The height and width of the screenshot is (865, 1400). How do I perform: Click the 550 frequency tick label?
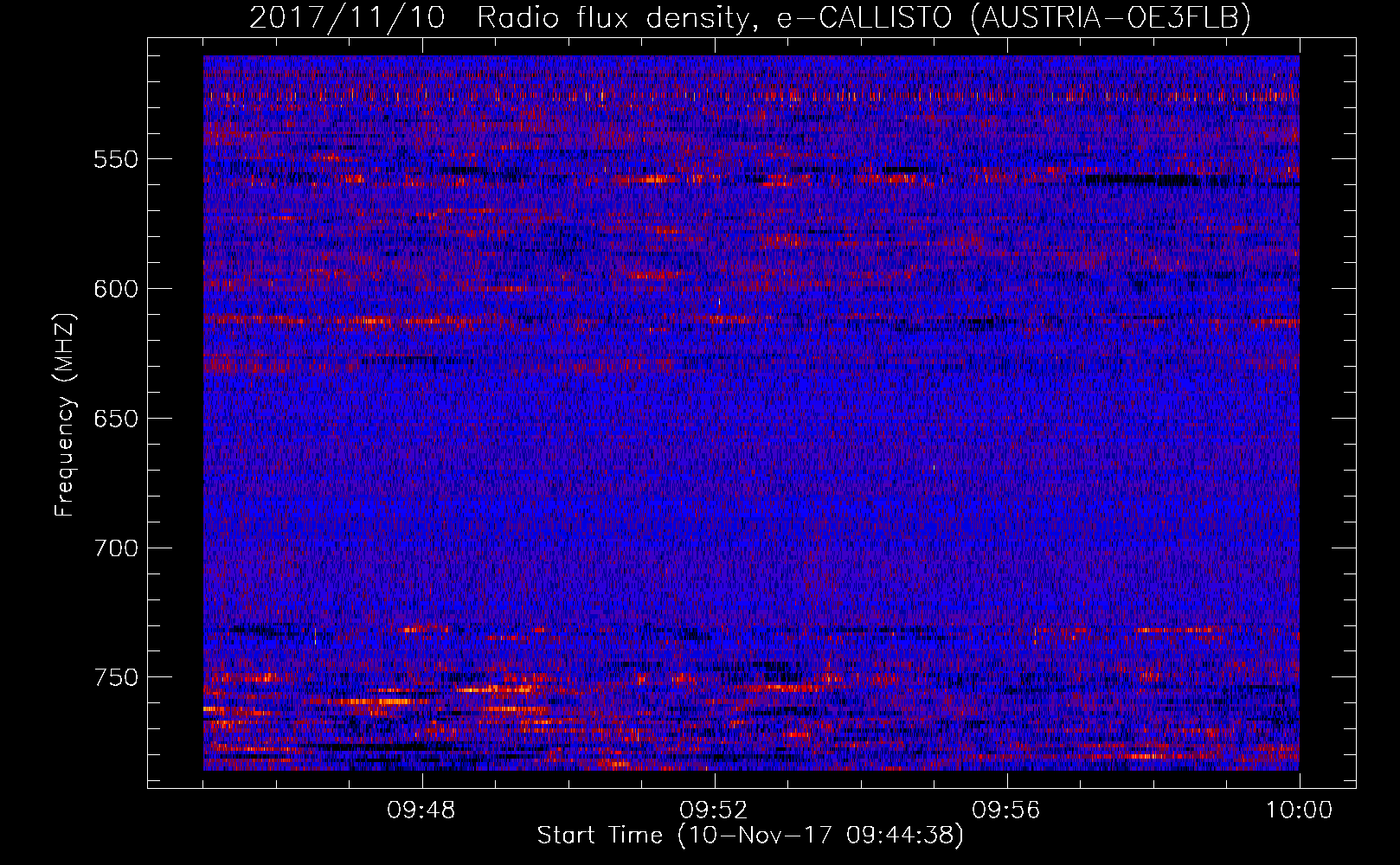116,159
